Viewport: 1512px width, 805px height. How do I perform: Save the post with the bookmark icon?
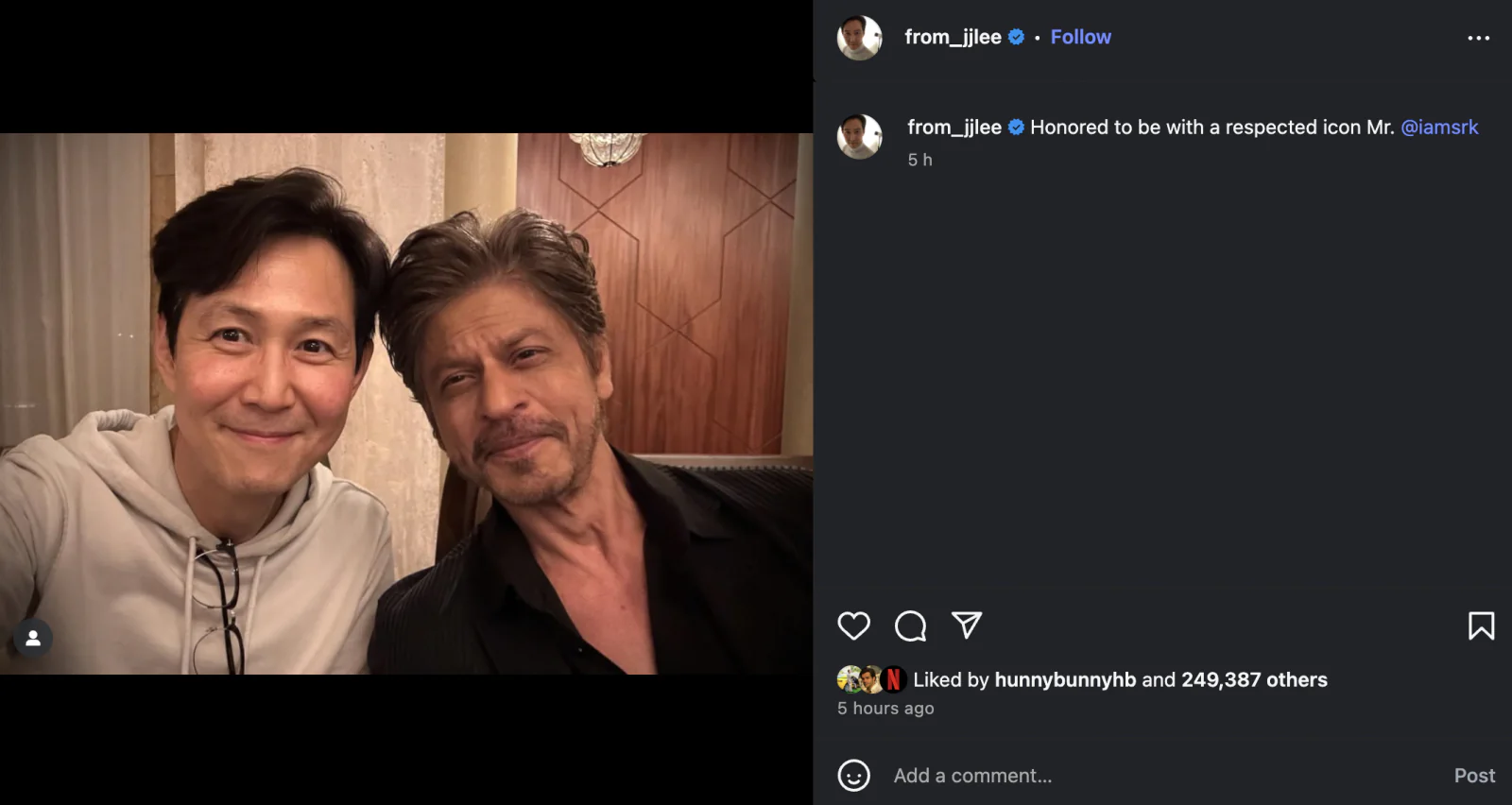click(1481, 625)
